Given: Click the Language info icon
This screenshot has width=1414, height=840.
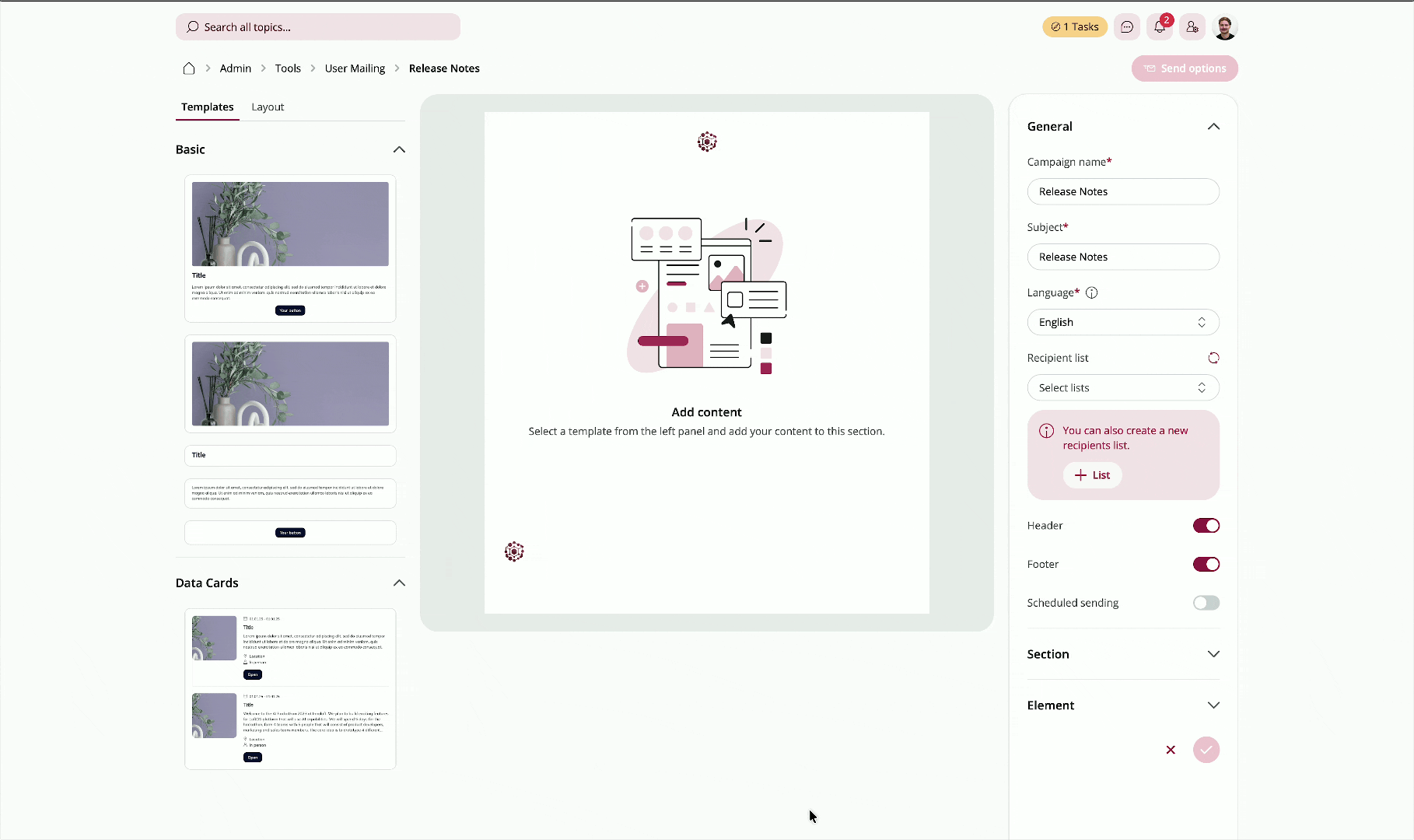Looking at the screenshot, I should 1091,293.
